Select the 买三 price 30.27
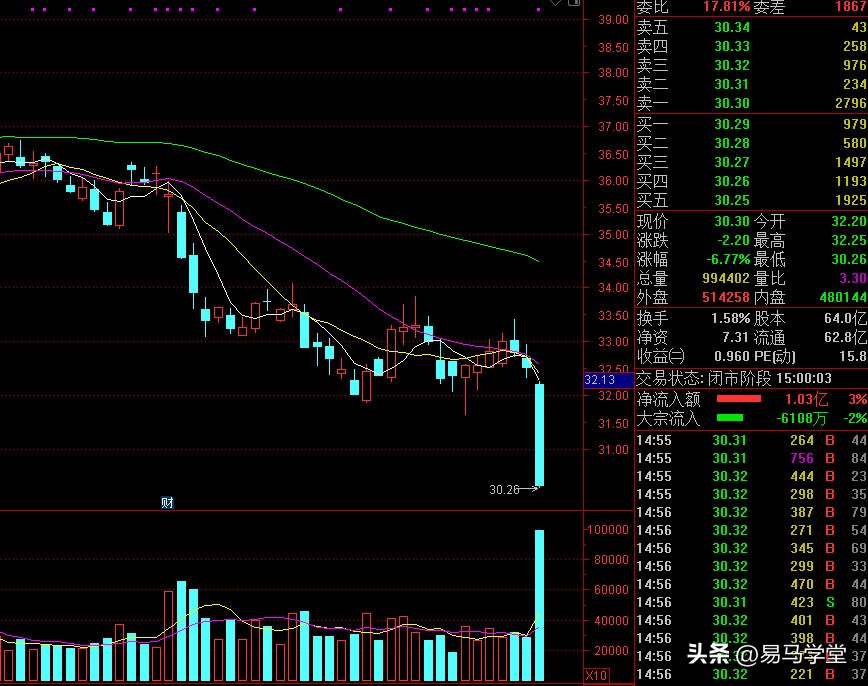Image resolution: width=868 pixels, height=686 pixels. coord(732,162)
